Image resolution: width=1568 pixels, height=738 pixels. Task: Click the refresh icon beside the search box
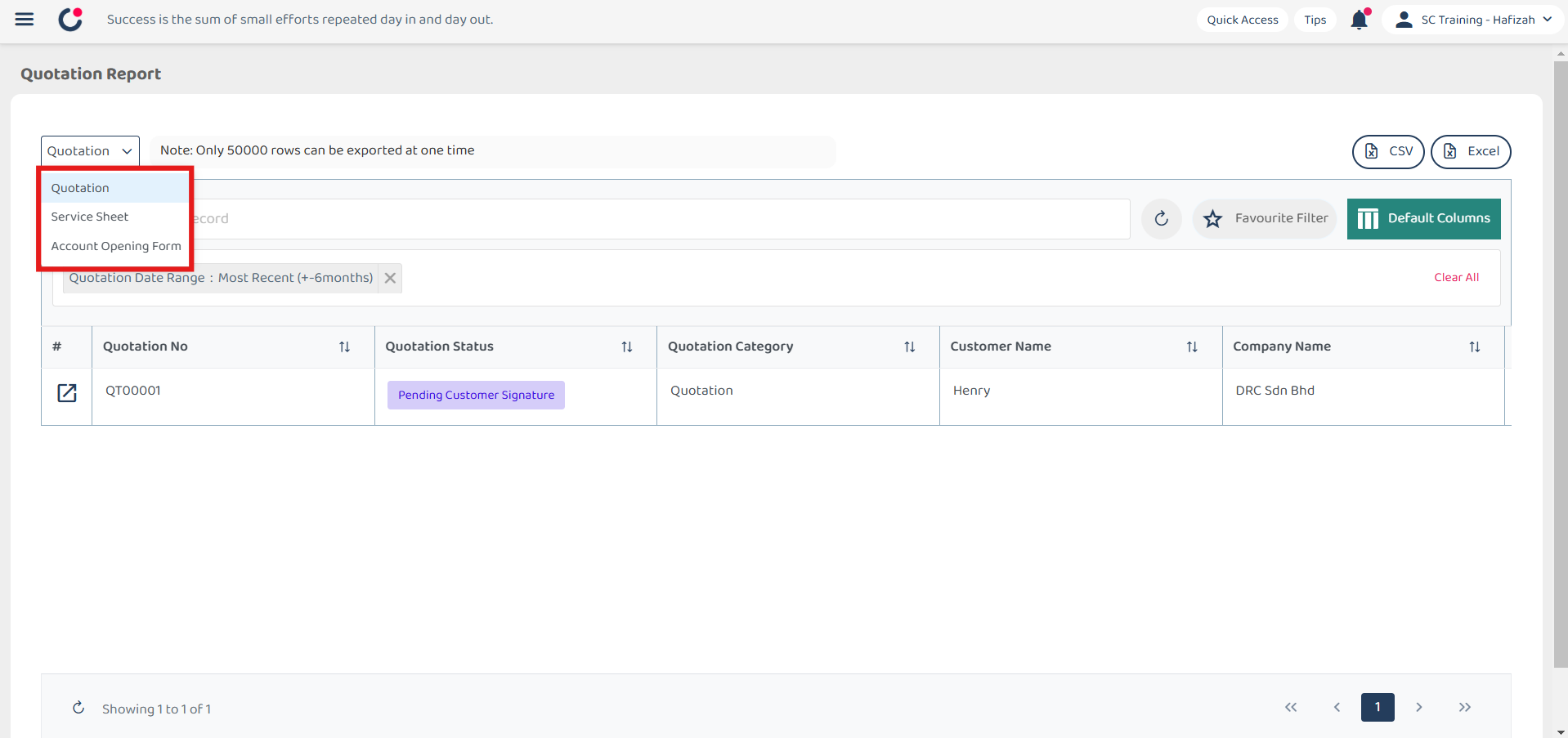click(x=1162, y=219)
